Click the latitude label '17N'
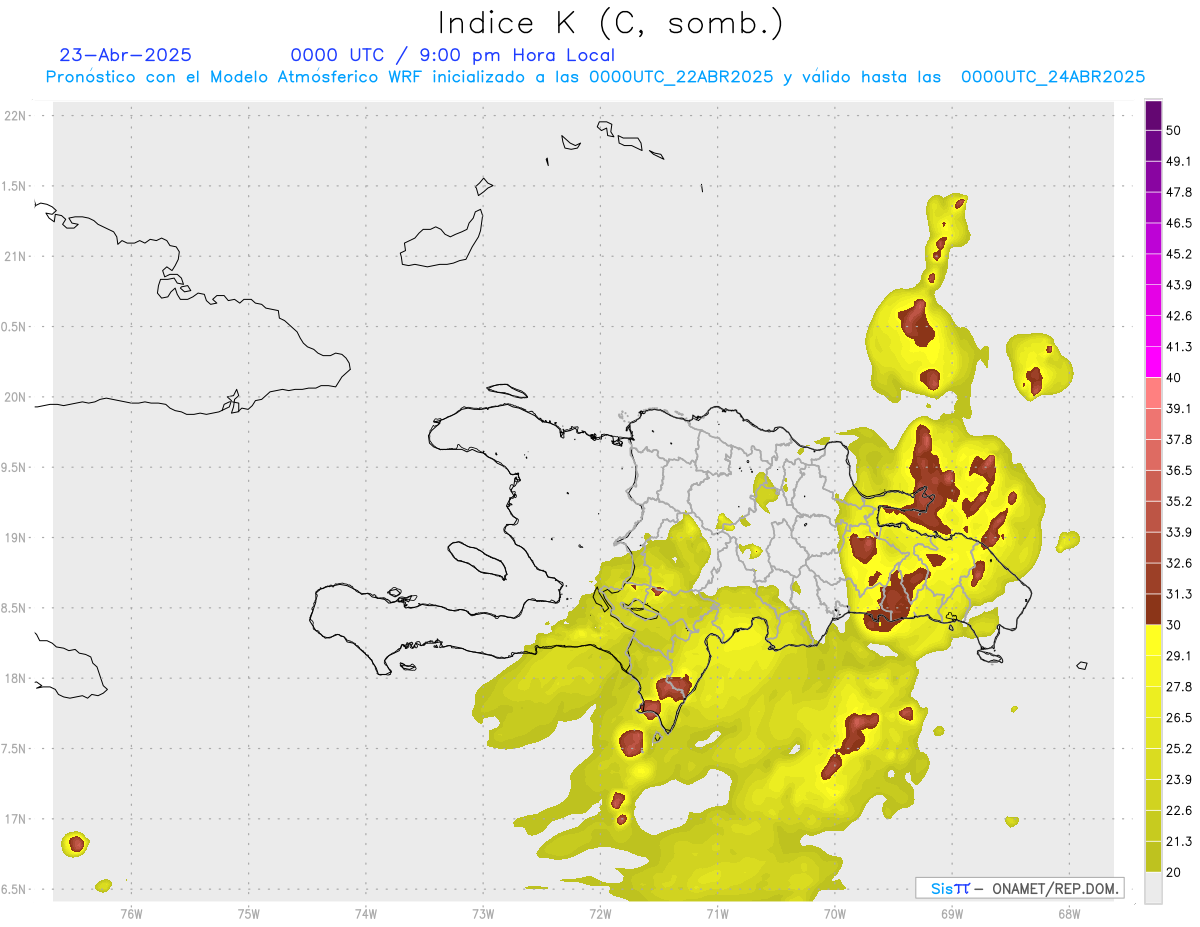Image resolution: width=1200 pixels, height=927 pixels. (16, 820)
